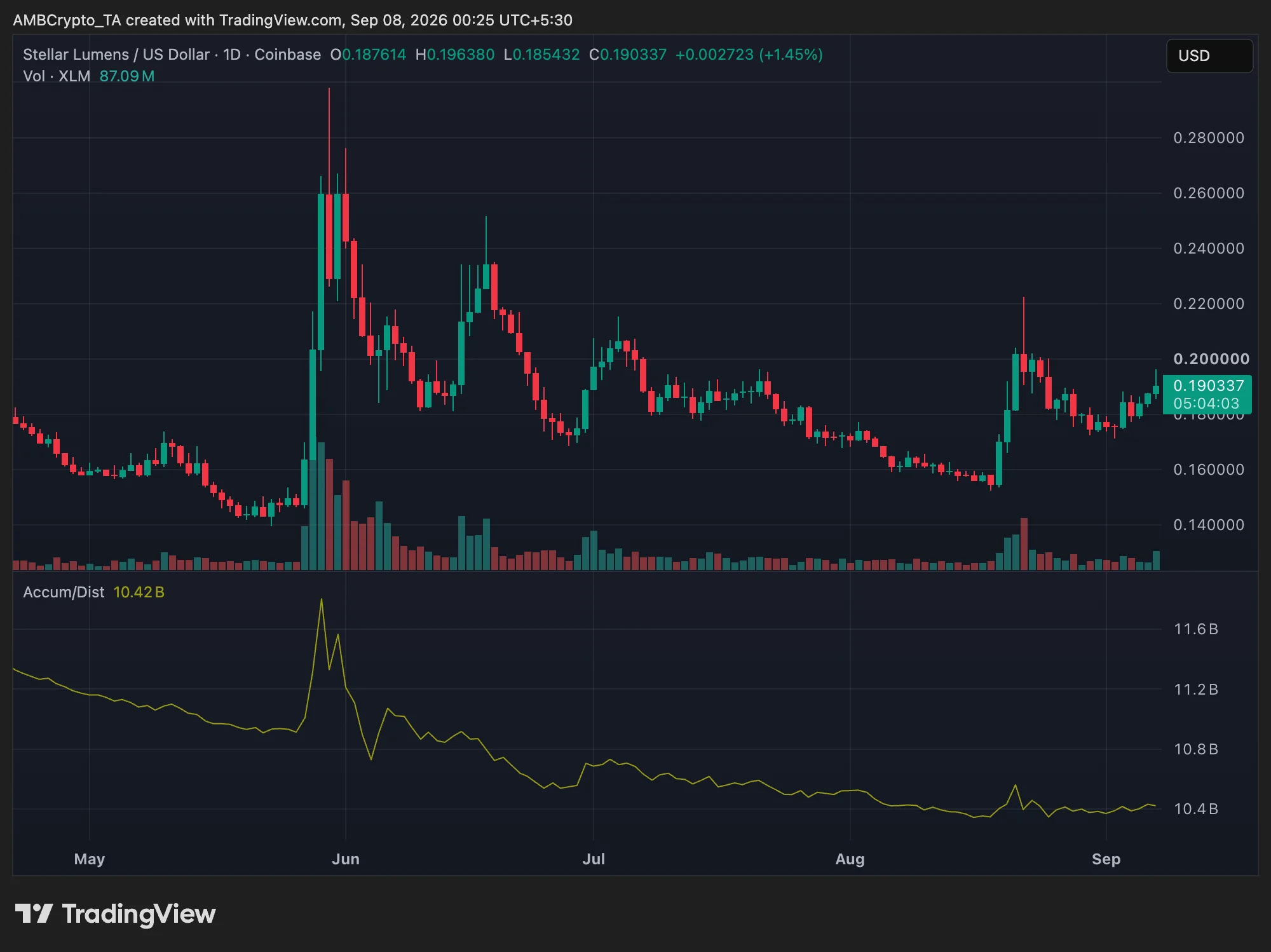Click the low value 0.185432
The width and height of the screenshot is (1271, 952).
pos(546,55)
